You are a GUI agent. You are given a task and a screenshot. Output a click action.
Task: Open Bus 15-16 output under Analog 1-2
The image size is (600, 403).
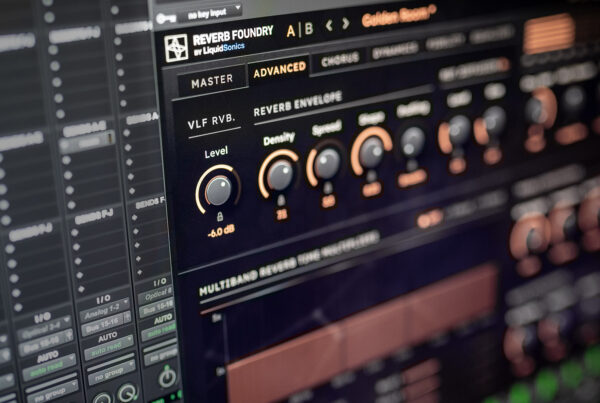[x=108, y=324]
